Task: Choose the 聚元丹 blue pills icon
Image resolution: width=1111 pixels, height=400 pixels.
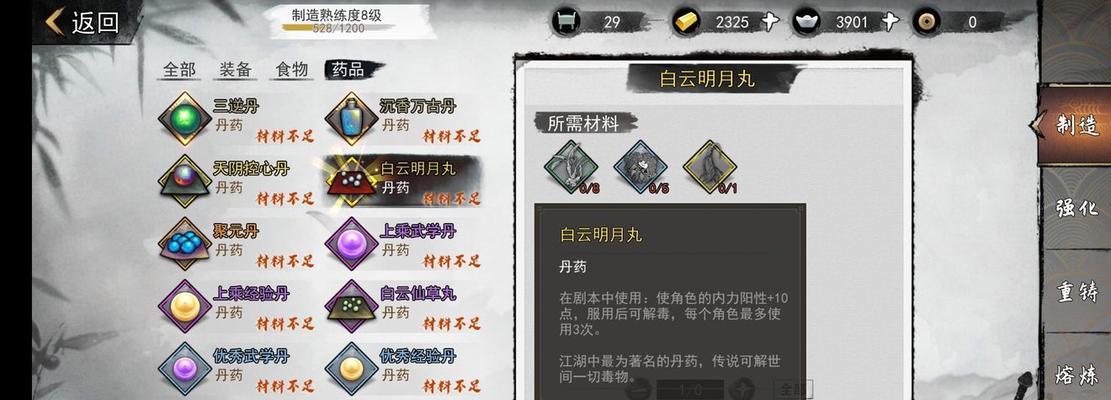Action: 185,243
